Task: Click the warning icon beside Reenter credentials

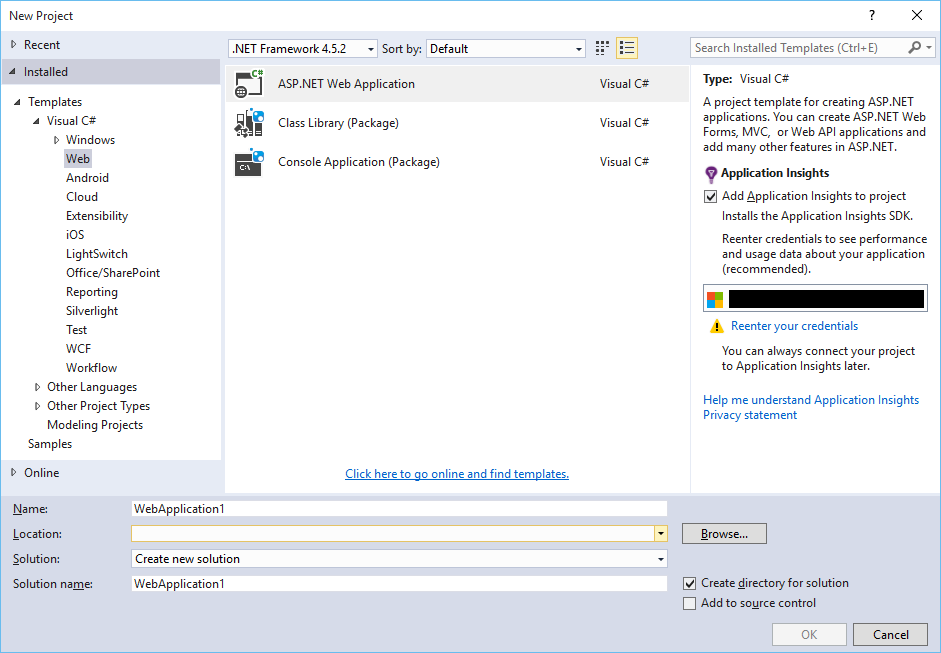Action: [x=717, y=326]
